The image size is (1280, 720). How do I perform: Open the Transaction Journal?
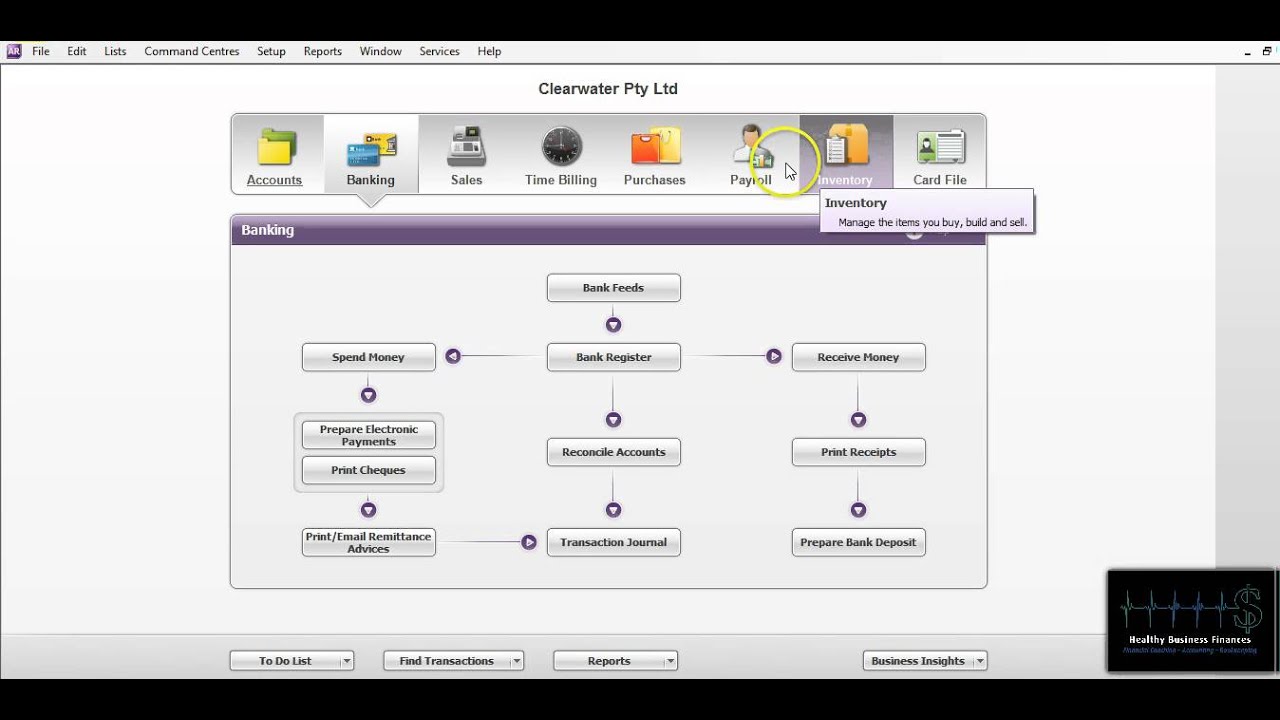click(x=614, y=542)
